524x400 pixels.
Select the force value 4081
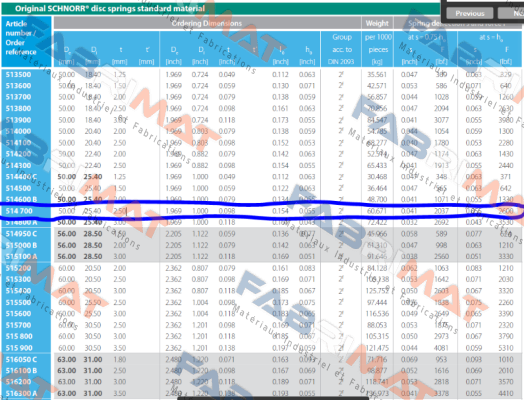(441, 348)
